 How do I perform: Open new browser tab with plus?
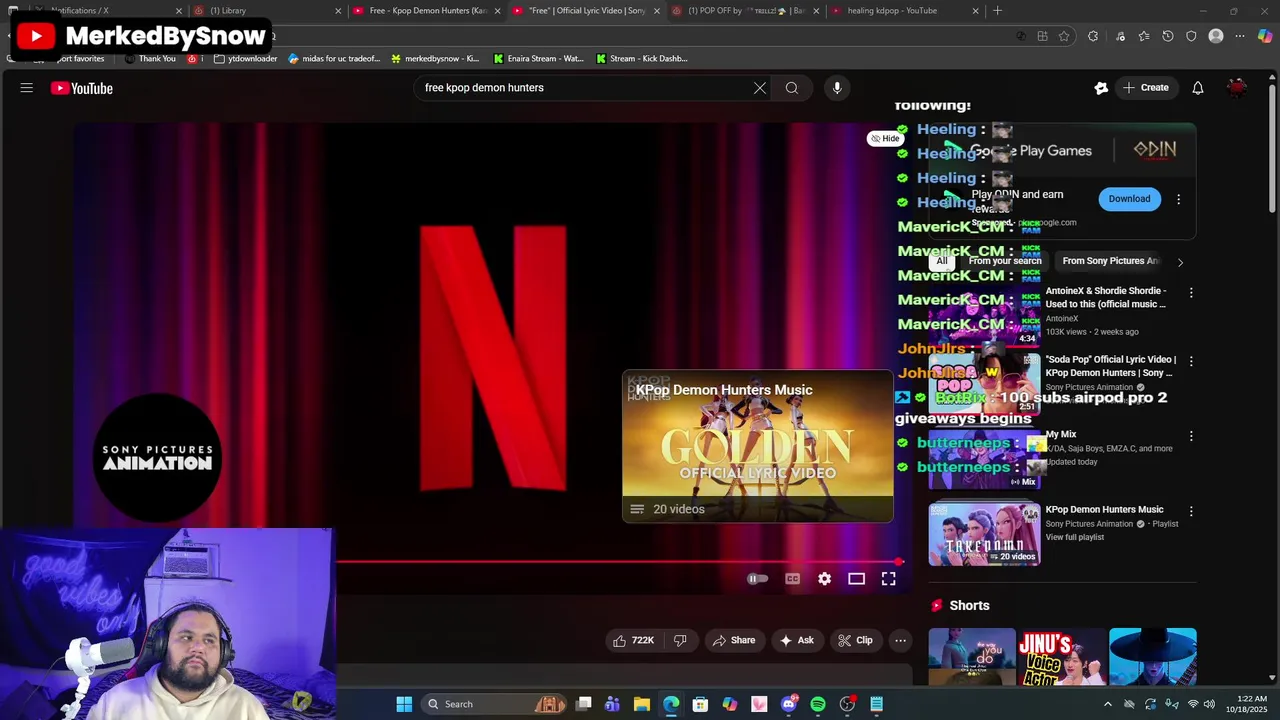997,10
